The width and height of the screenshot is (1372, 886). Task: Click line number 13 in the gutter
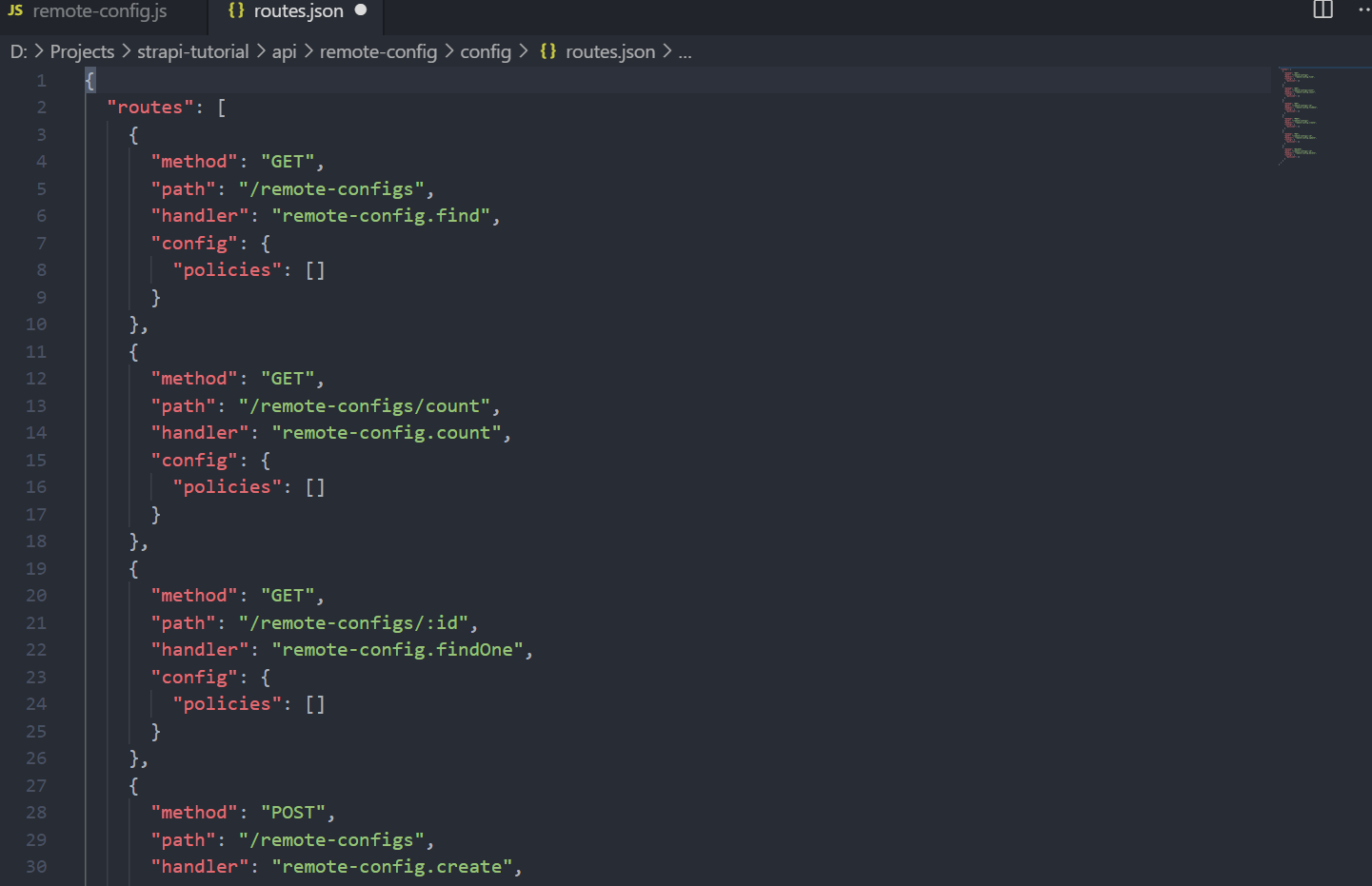point(36,405)
